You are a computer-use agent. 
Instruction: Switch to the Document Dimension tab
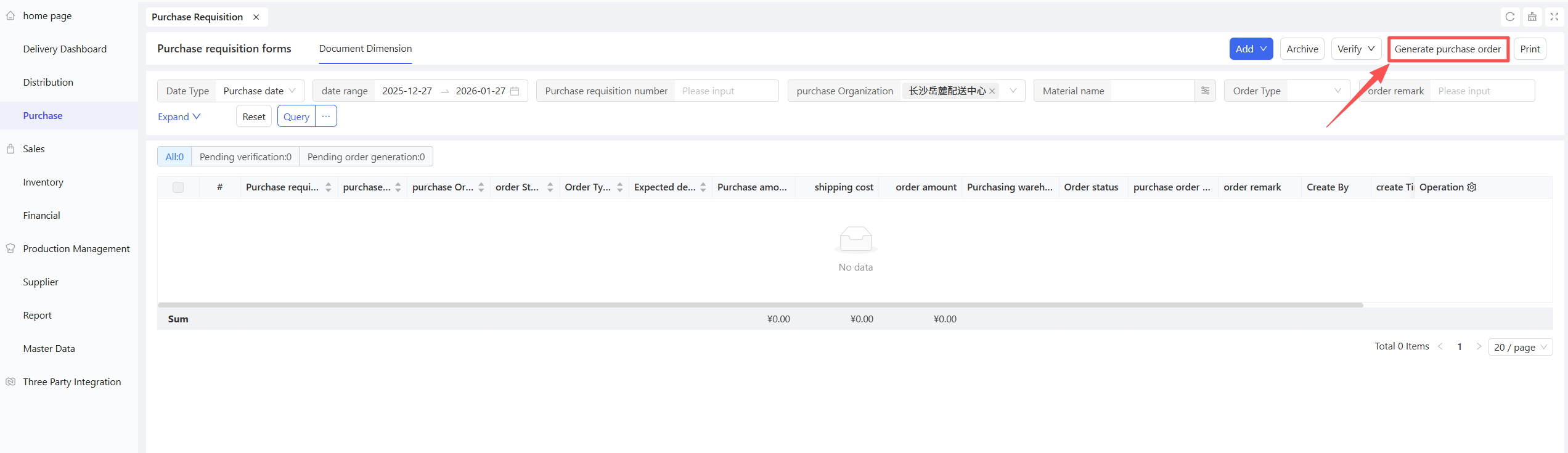[x=365, y=49]
